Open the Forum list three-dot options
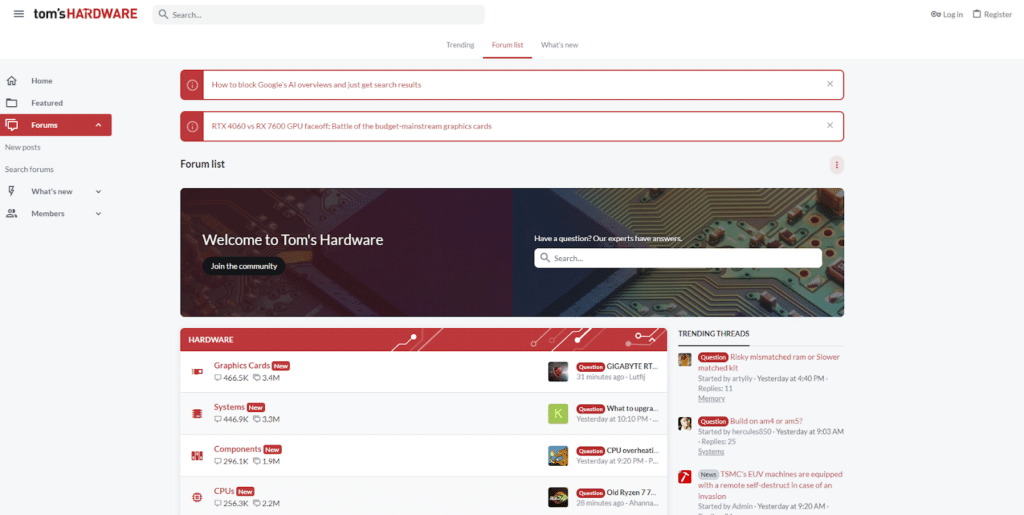The width and height of the screenshot is (1024, 515). coord(837,164)
